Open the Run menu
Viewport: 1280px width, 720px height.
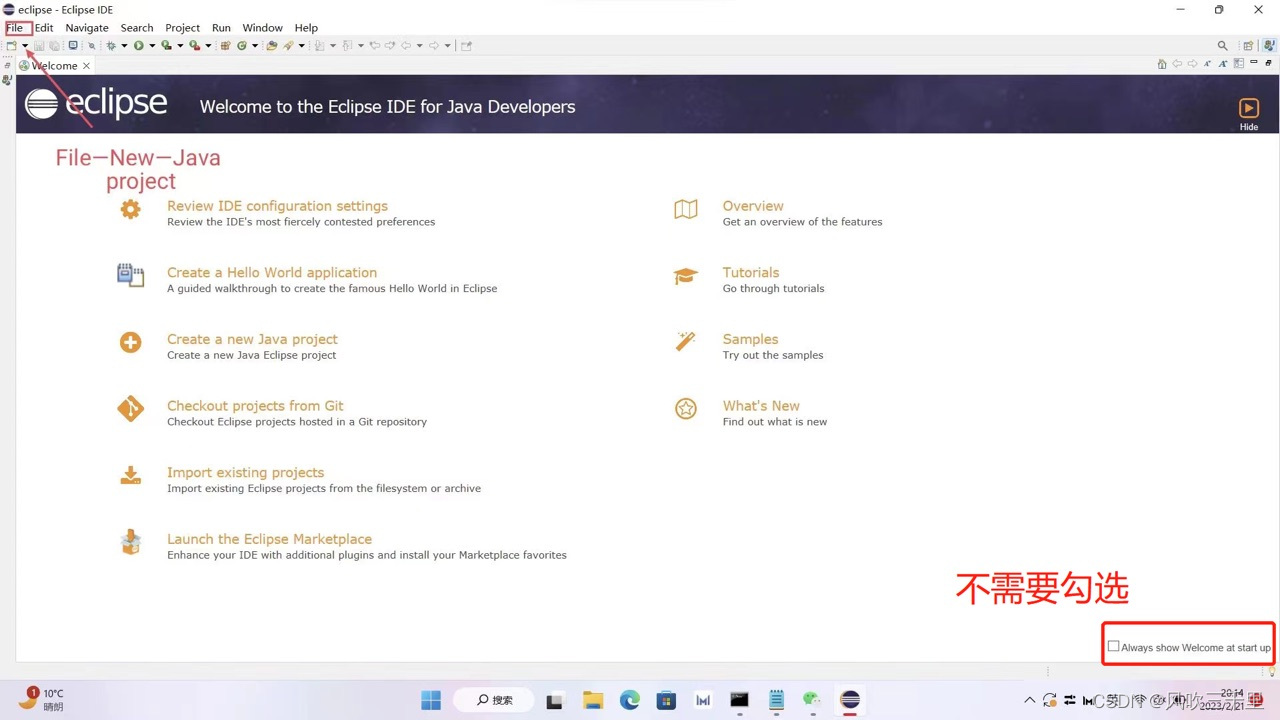pos(221,28)
